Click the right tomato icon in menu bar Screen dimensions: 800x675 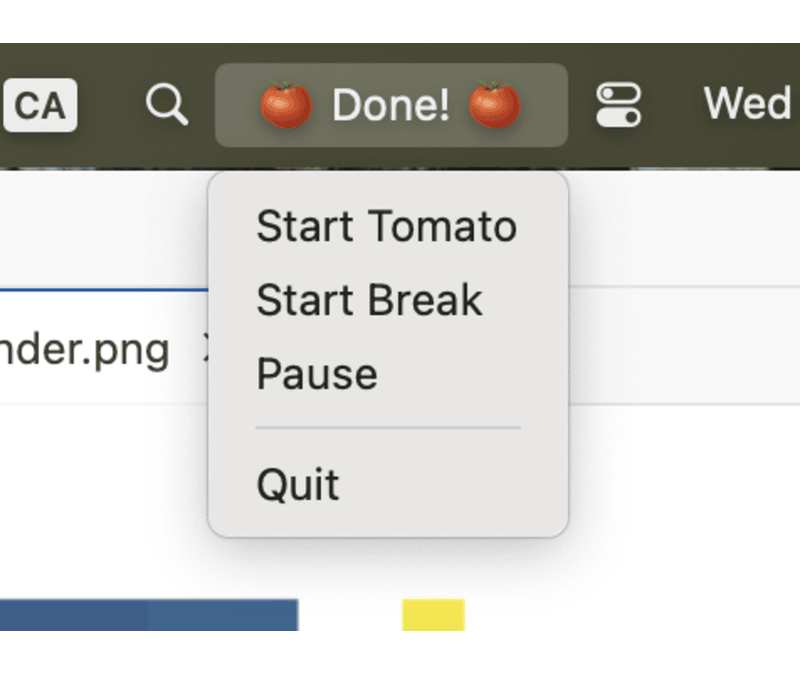[494, 105]
